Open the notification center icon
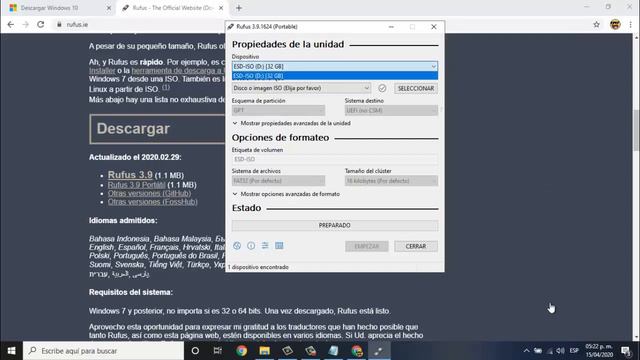This screenshot has height=360, width=640. tap(626, 351)
